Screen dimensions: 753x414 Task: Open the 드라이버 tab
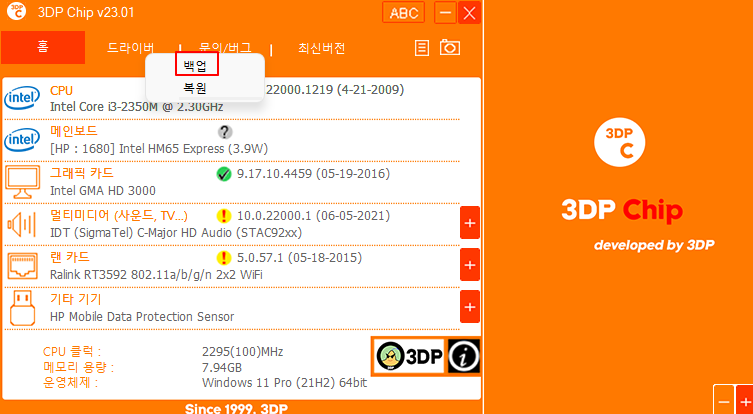point(131,48)
